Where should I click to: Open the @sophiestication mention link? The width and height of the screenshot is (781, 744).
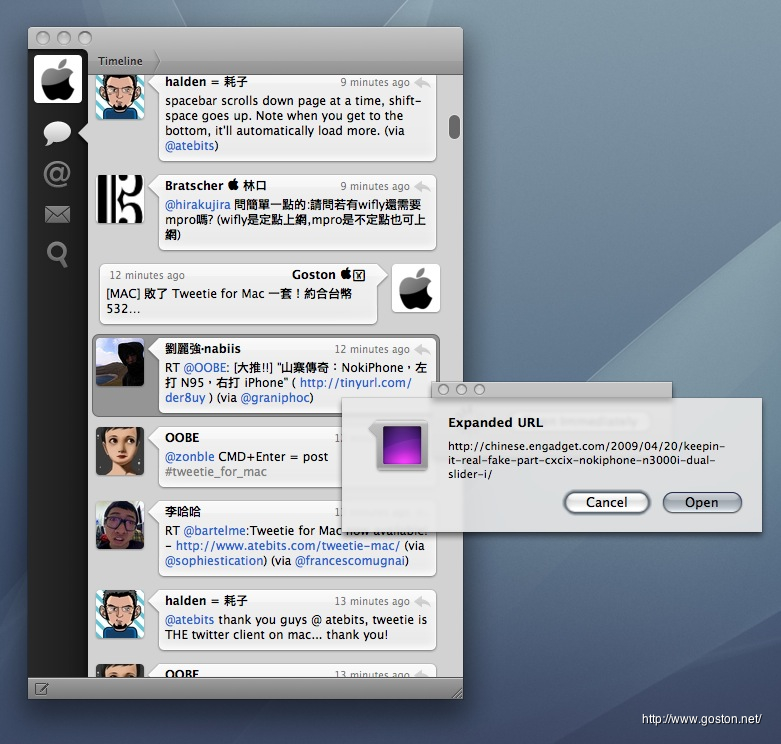(214, 561)
